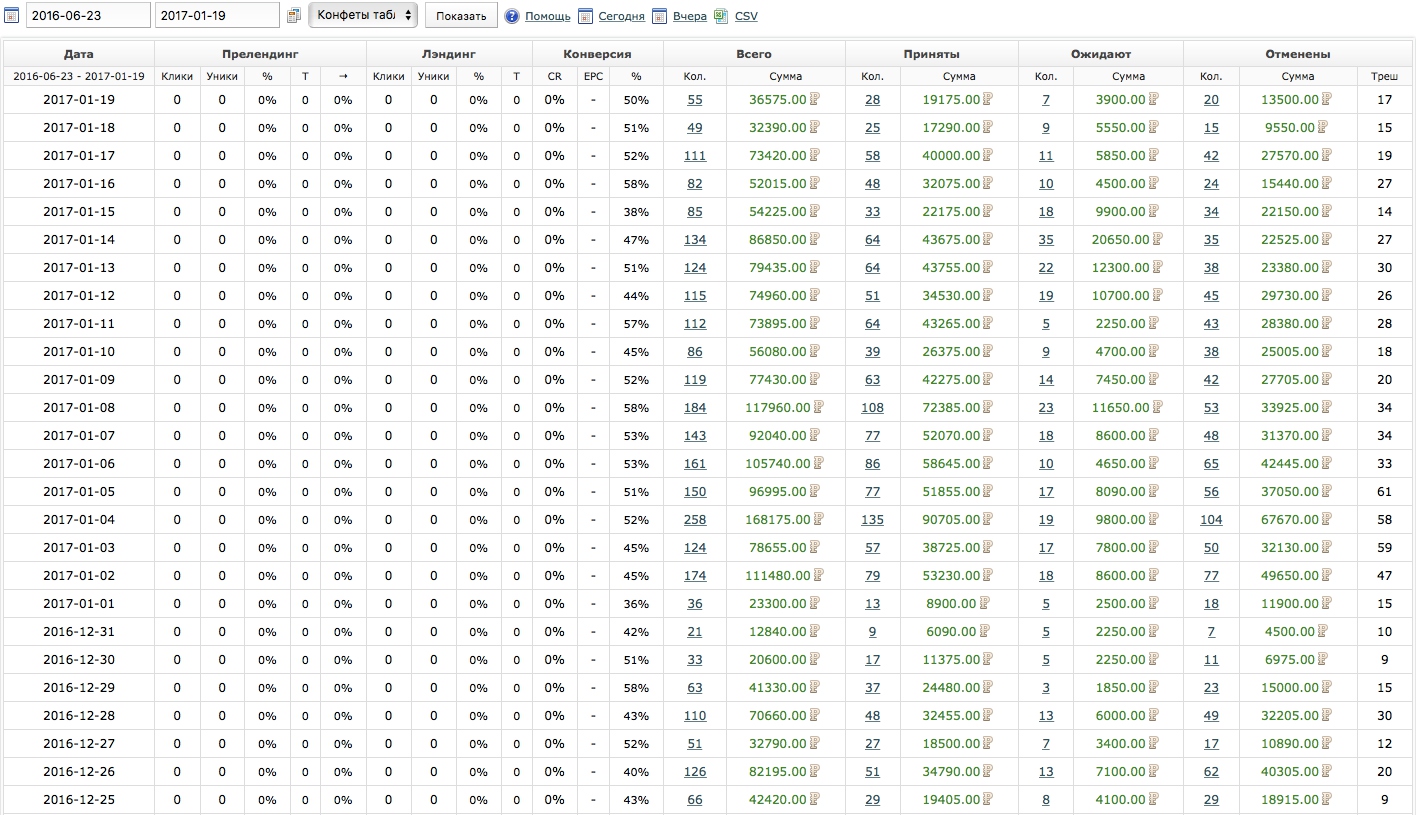The image size is (1416, 815).
Task: Open total orders count 86 for 2017-01-10
Action: pyautogui.click(x=695, y=352)
